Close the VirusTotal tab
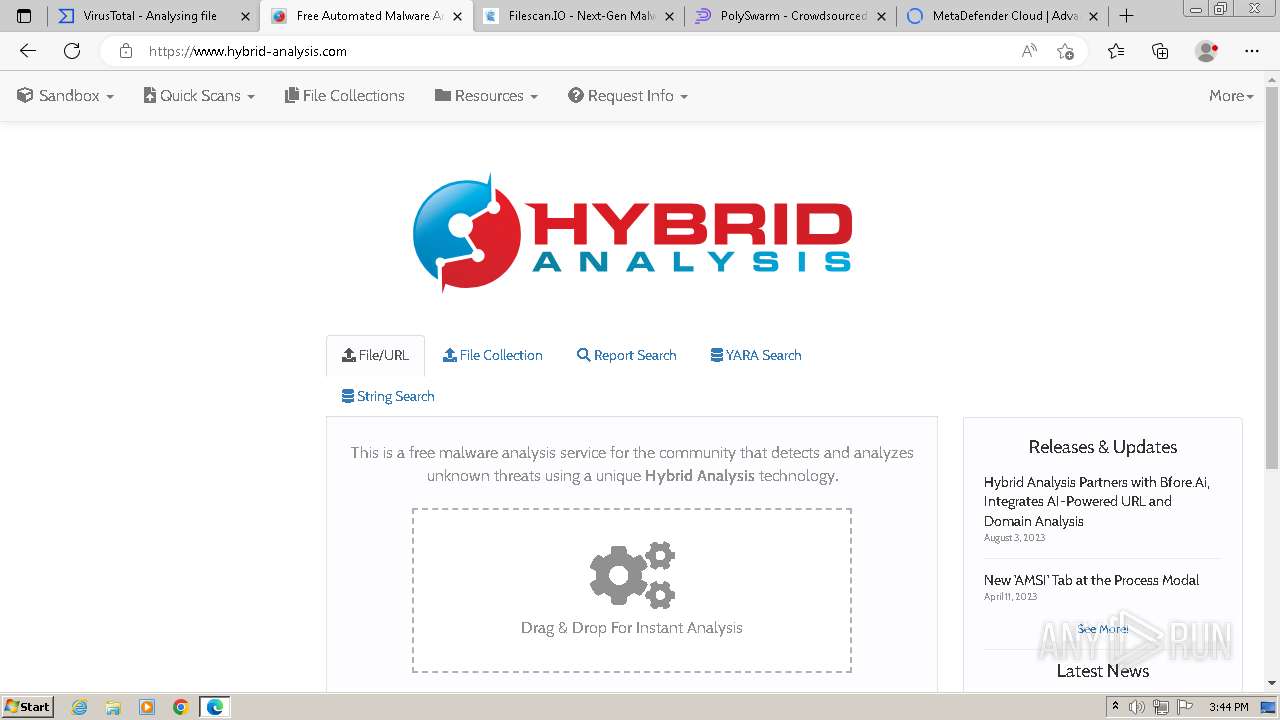The width and height of the screenshot is (1280, 720). pos(245,16)
